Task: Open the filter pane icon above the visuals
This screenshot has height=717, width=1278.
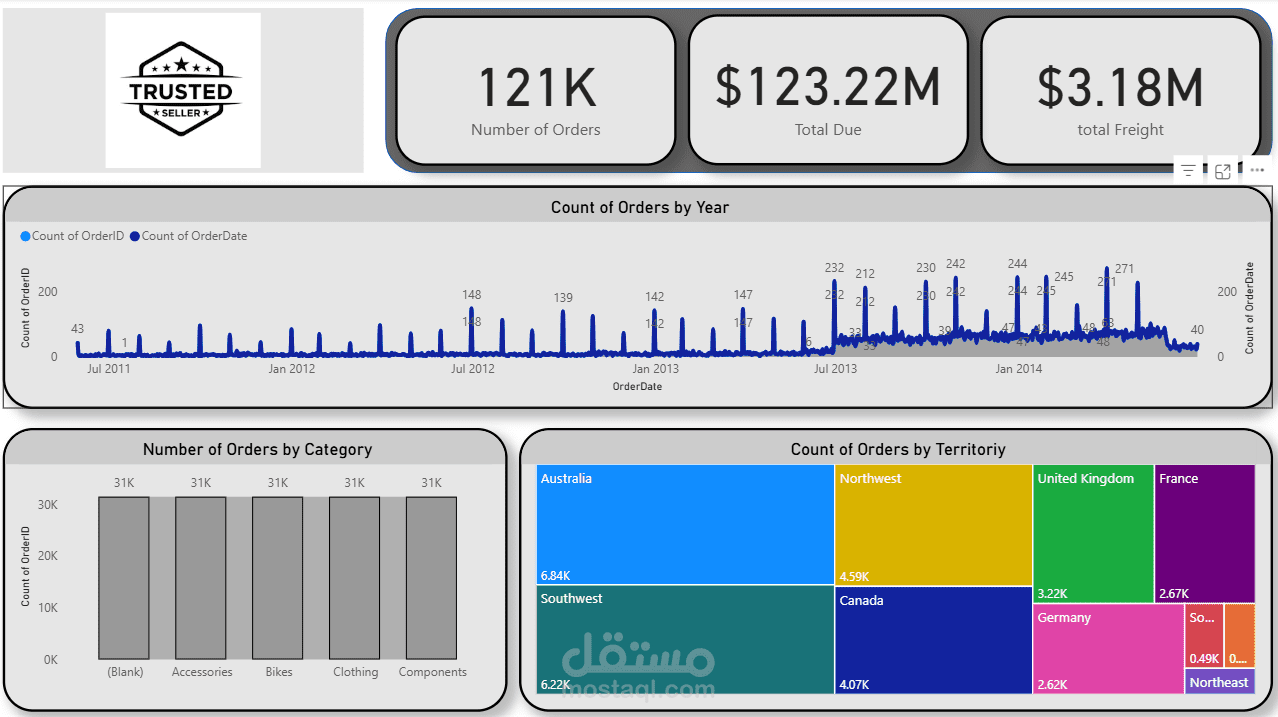Action: 1188,170
